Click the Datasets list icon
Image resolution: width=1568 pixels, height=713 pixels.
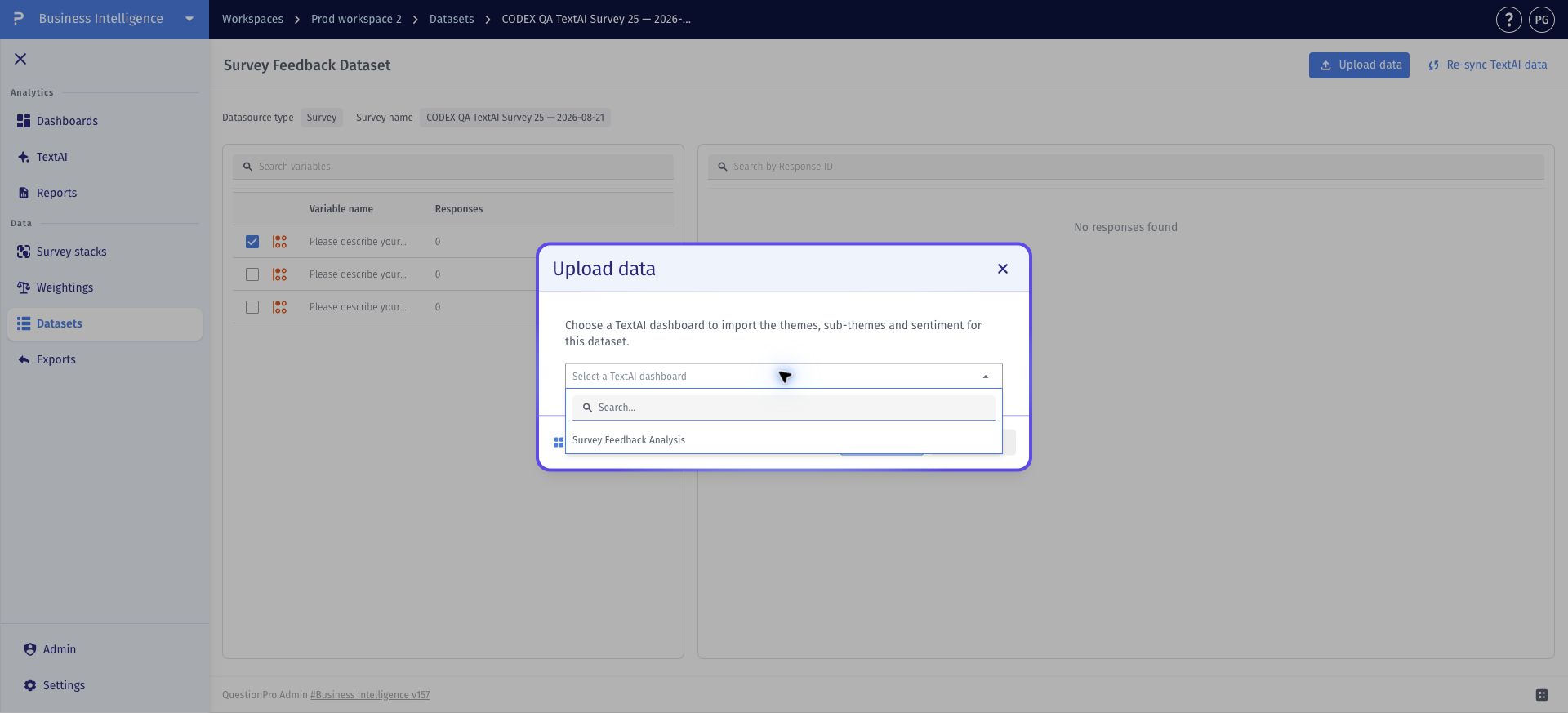pos(24,323)
